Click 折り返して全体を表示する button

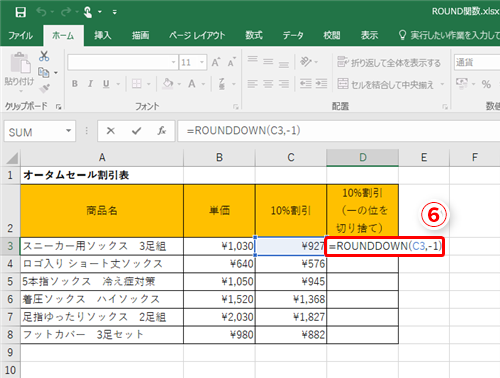389,62
